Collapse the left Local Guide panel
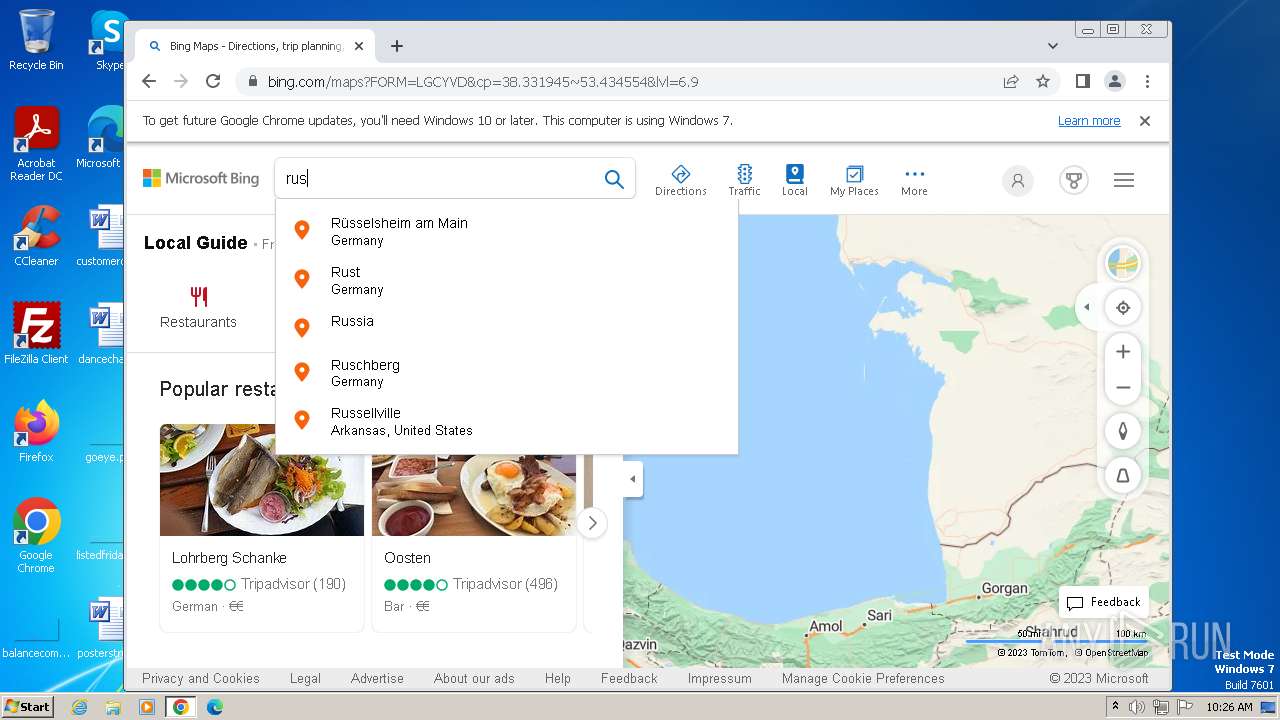This screenshot has height=720, width=1280. (x=632, y=479)
